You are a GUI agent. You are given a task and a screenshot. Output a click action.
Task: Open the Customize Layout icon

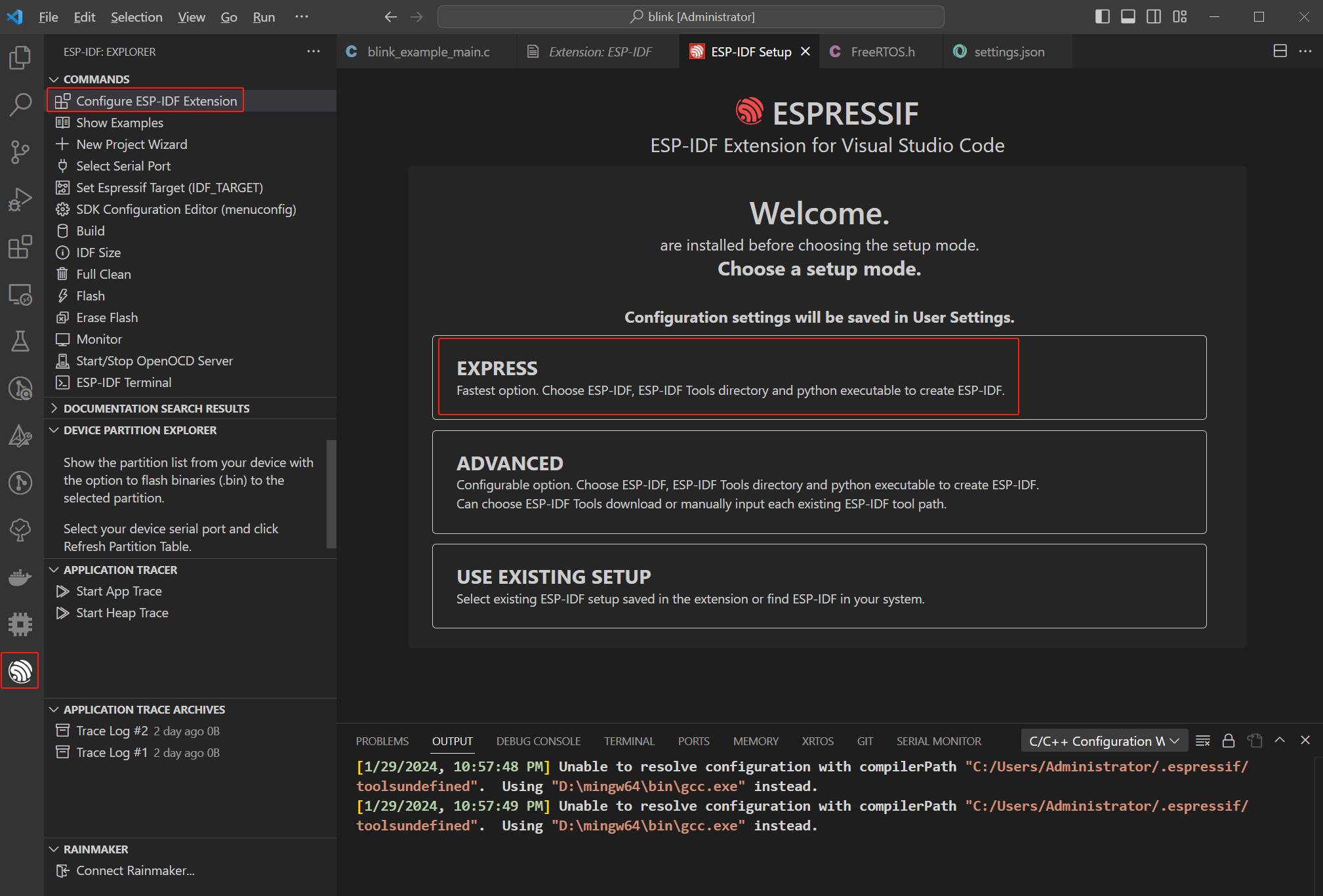(x=1180, y=16)
